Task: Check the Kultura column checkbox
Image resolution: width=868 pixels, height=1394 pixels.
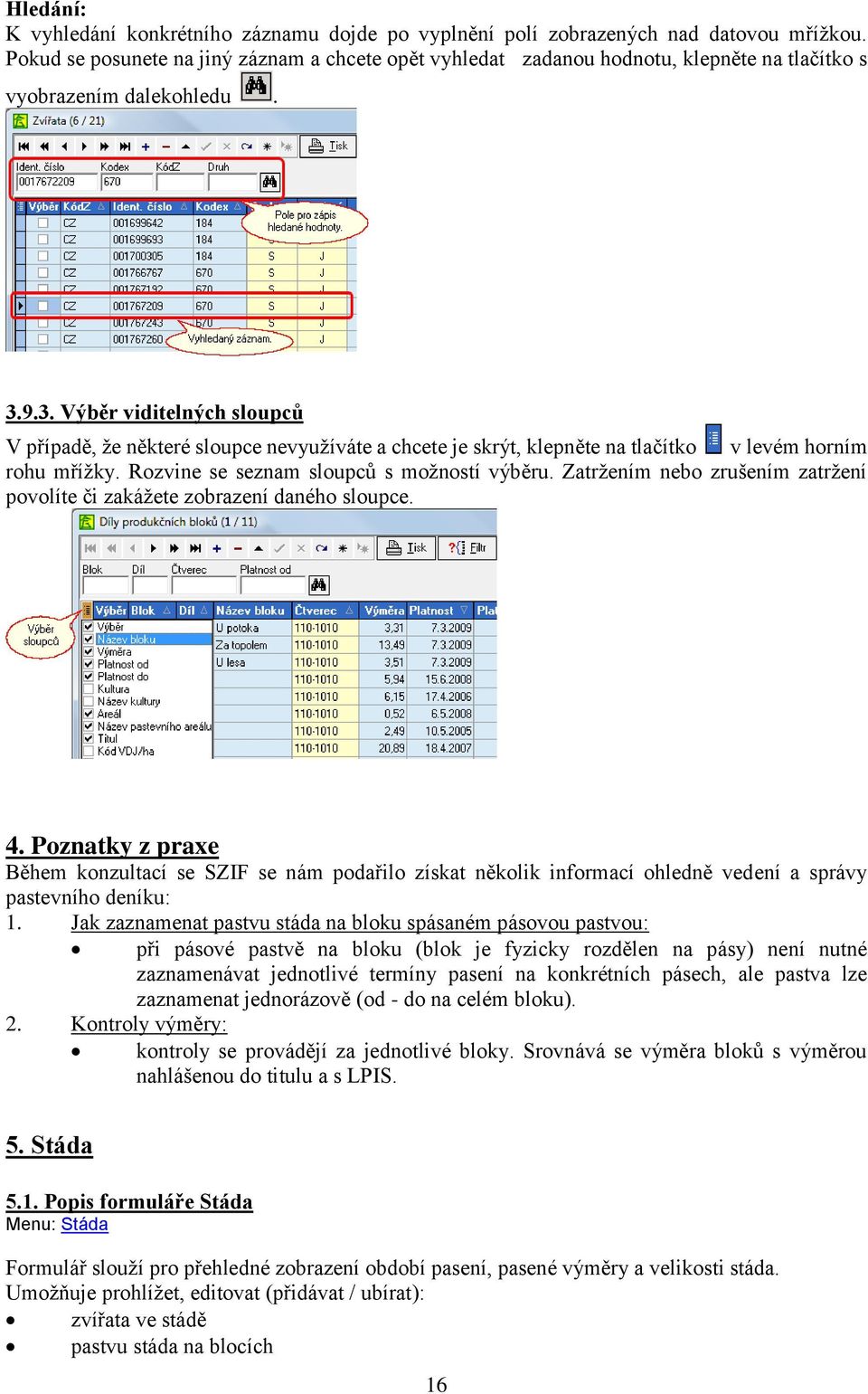Action: click(89, 688)
